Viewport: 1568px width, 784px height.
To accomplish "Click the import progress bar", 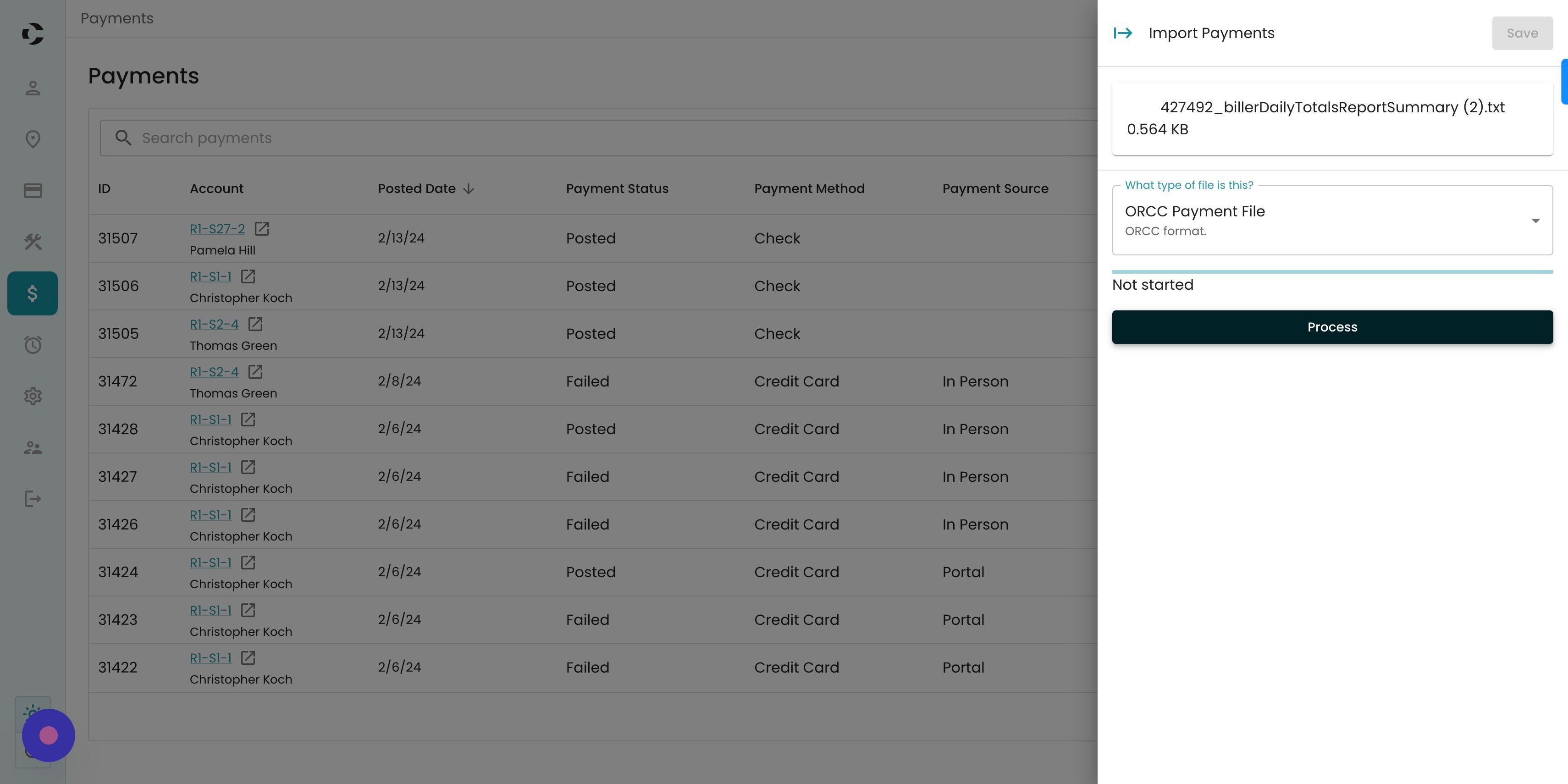I will click(x=1332, y=271).
